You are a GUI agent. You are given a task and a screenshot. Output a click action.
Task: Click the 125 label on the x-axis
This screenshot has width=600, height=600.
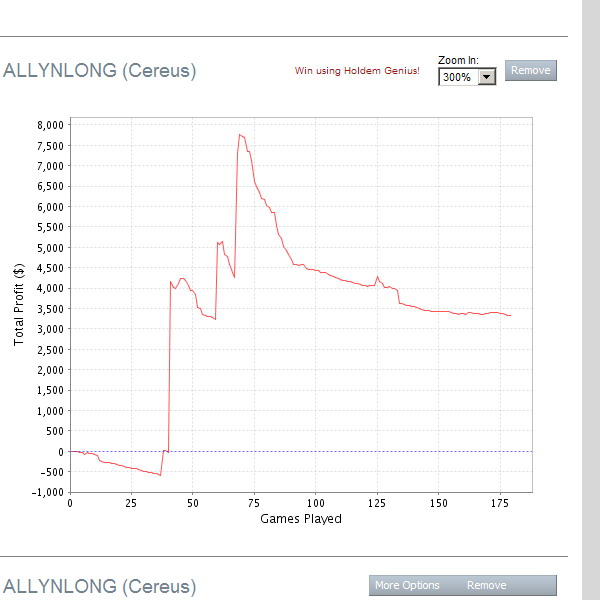point(377,503)
